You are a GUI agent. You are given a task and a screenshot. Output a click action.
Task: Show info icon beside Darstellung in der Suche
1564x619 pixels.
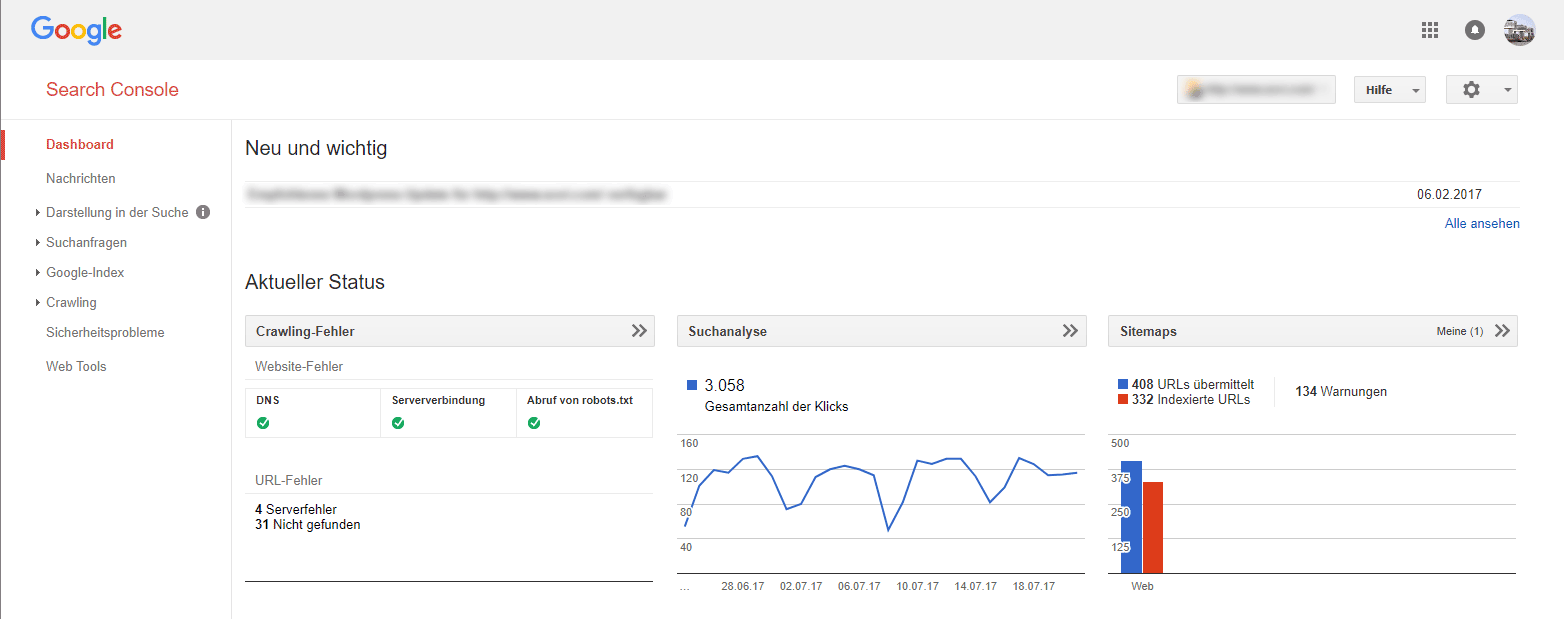[203, 212]
